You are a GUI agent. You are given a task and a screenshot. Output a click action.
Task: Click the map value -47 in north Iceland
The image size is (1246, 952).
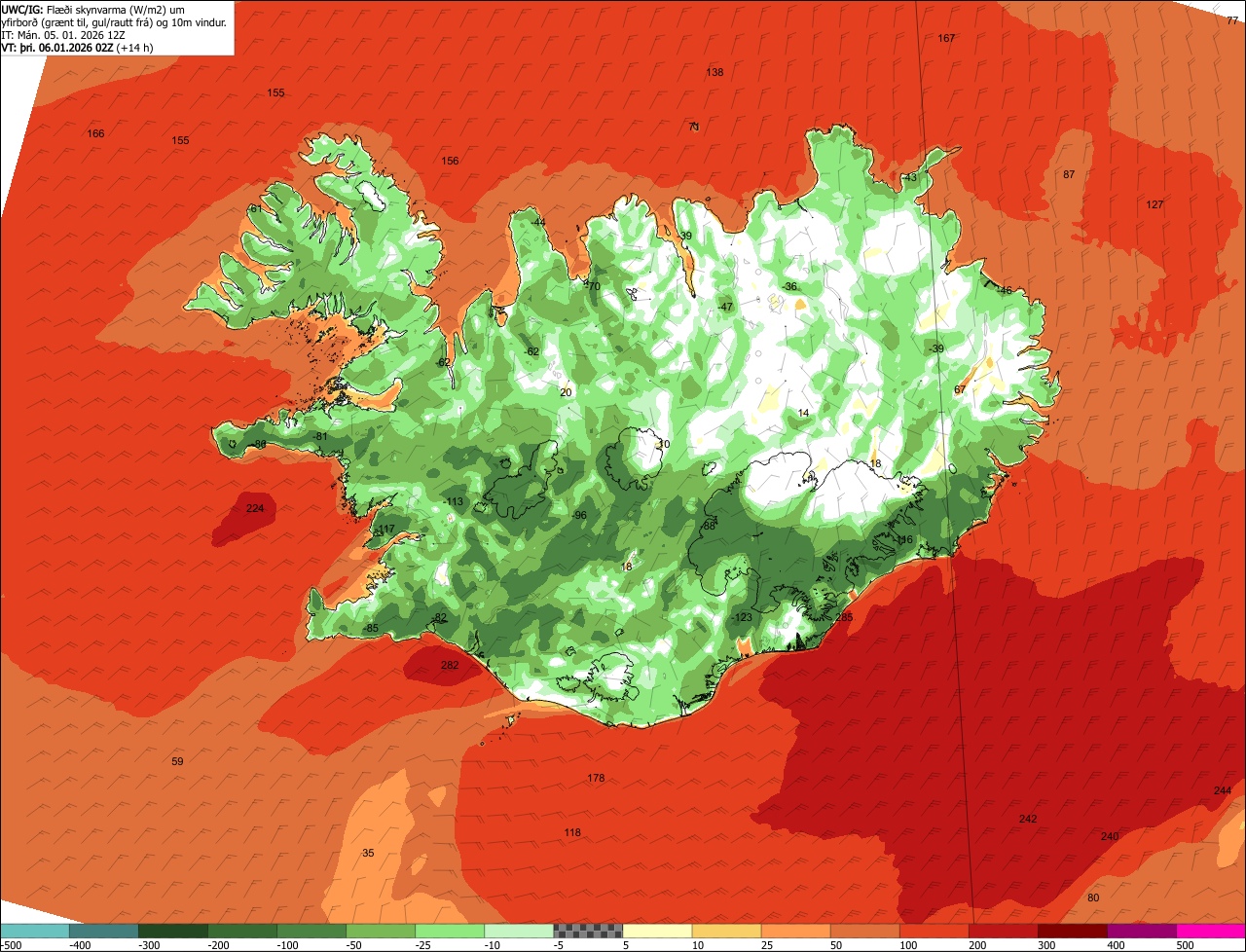pos(725,307)
